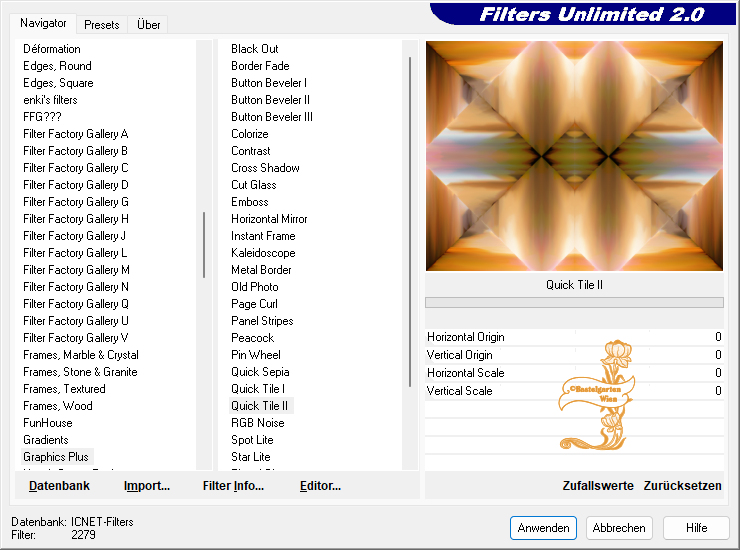Apply filter with Anwenden button
The width and height of the screenshot is (740, 550).
coord(543,528)
